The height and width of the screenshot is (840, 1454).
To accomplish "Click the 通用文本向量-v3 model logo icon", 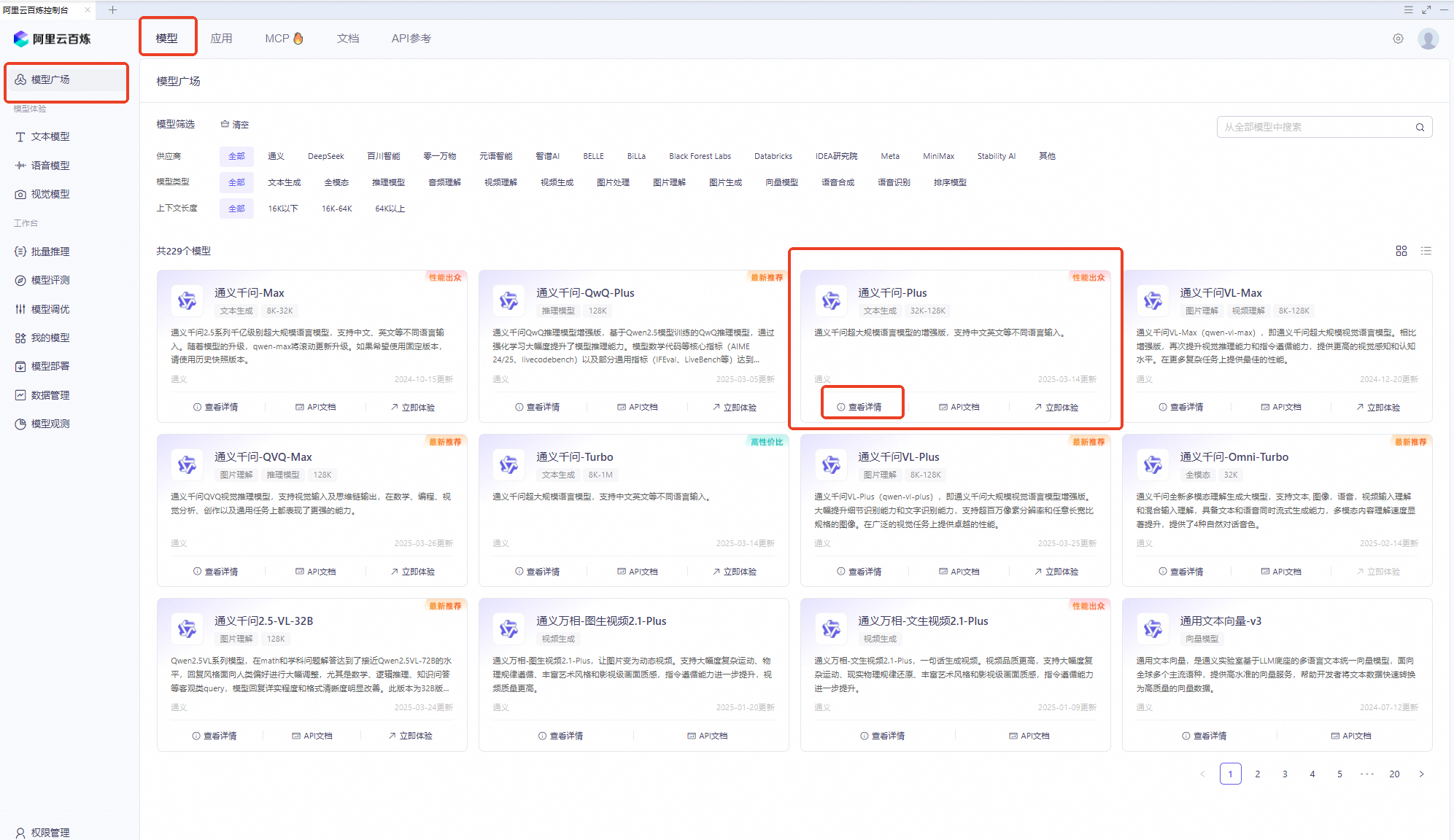I will point(1153,629).
